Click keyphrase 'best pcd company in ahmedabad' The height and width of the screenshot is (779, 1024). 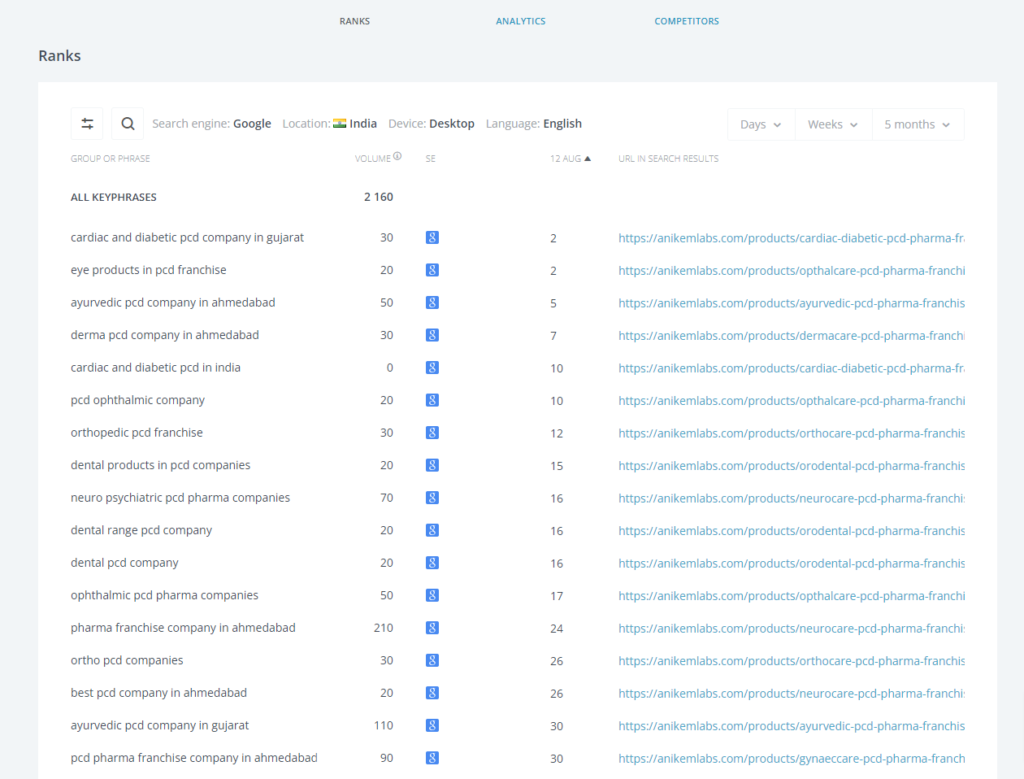pos(159,693)
